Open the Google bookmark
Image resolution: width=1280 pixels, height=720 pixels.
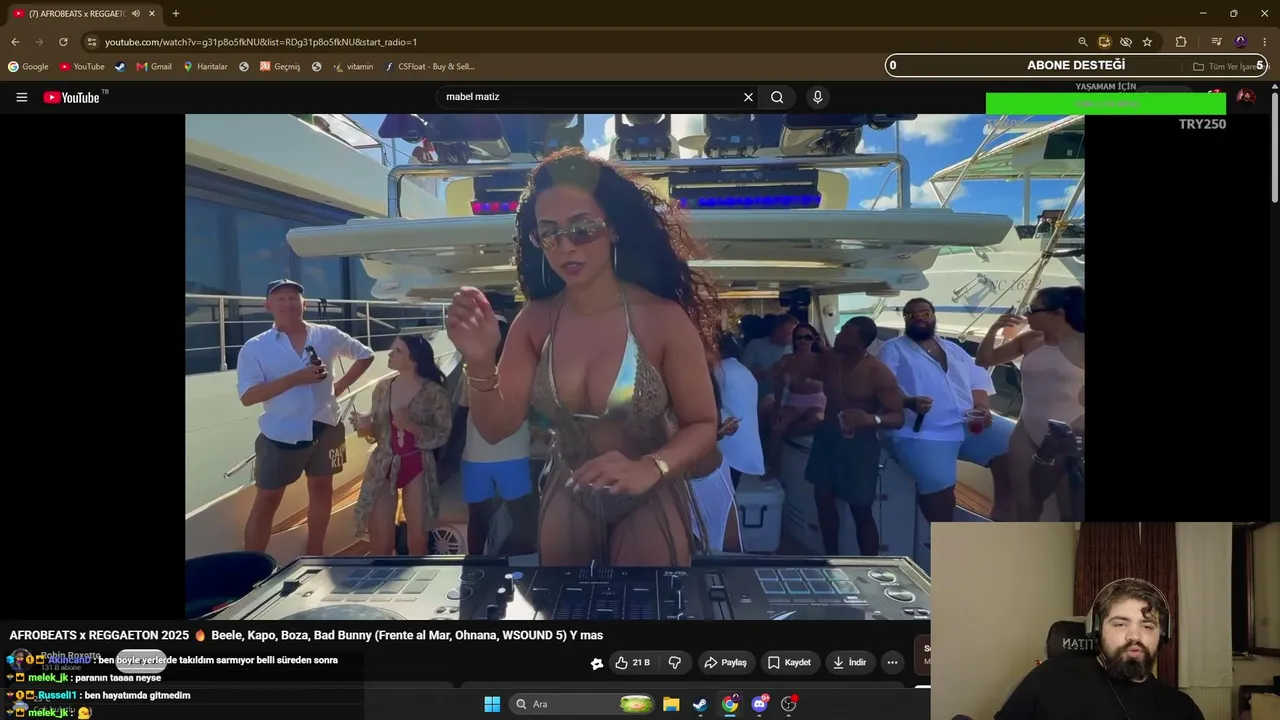28,67
